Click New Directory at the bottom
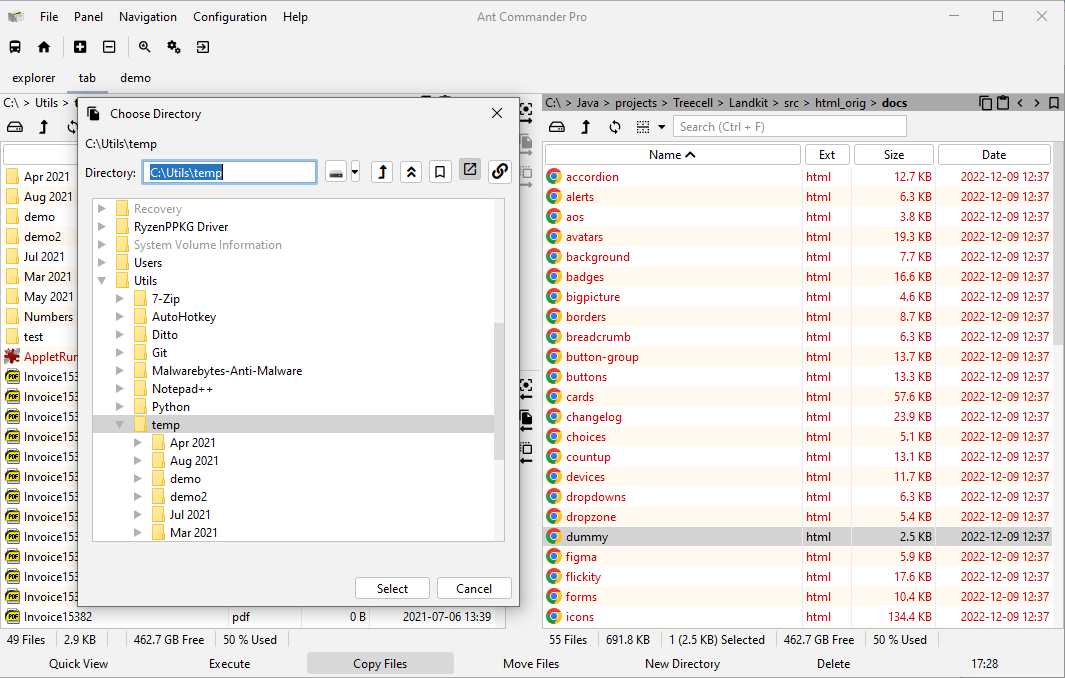The height and width of the screenshot is (678, 1065). [682, 664]
